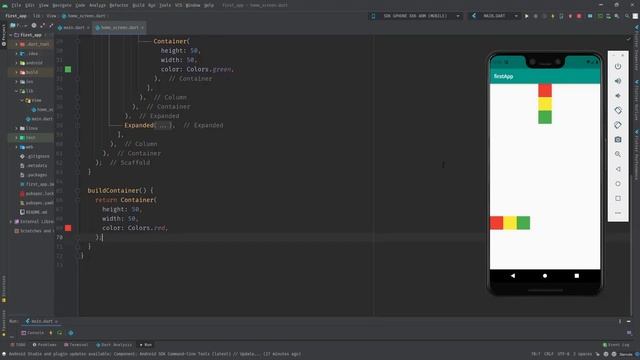Image resolution: width=640 pixels, height=360 pixels.
Task: Expand the android folder
Action: [16, 63]
